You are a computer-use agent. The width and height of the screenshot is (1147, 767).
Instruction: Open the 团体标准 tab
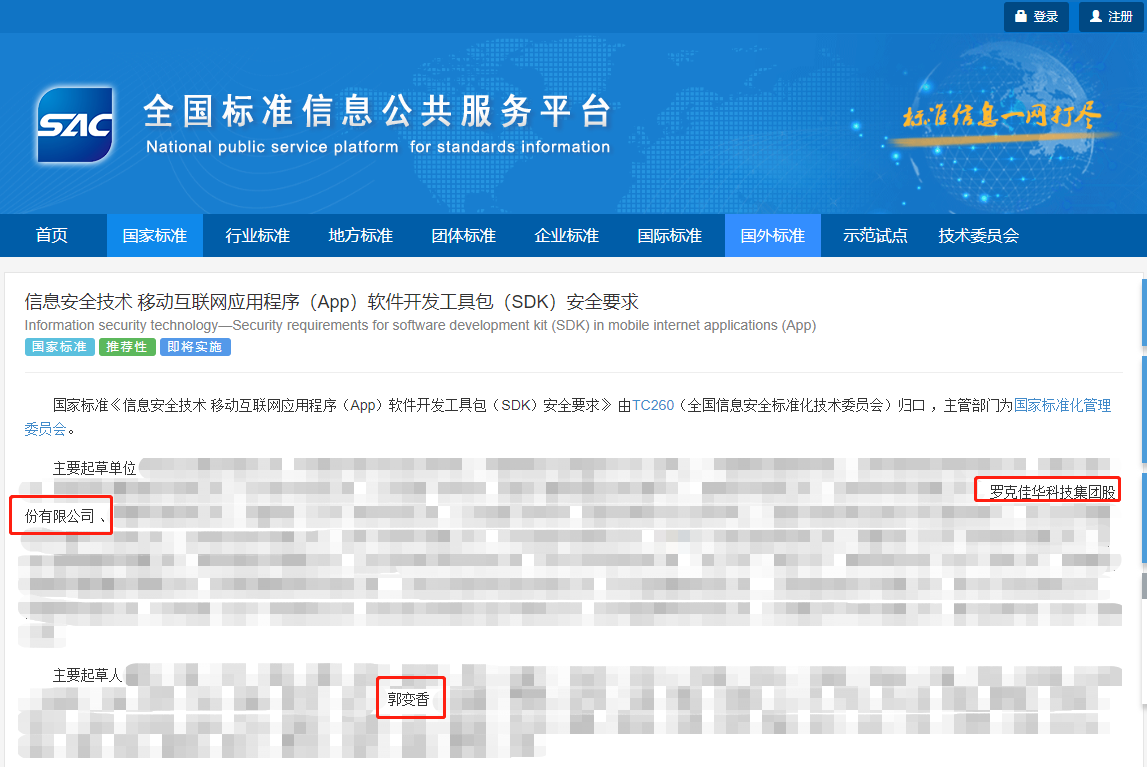coord(463,235)
